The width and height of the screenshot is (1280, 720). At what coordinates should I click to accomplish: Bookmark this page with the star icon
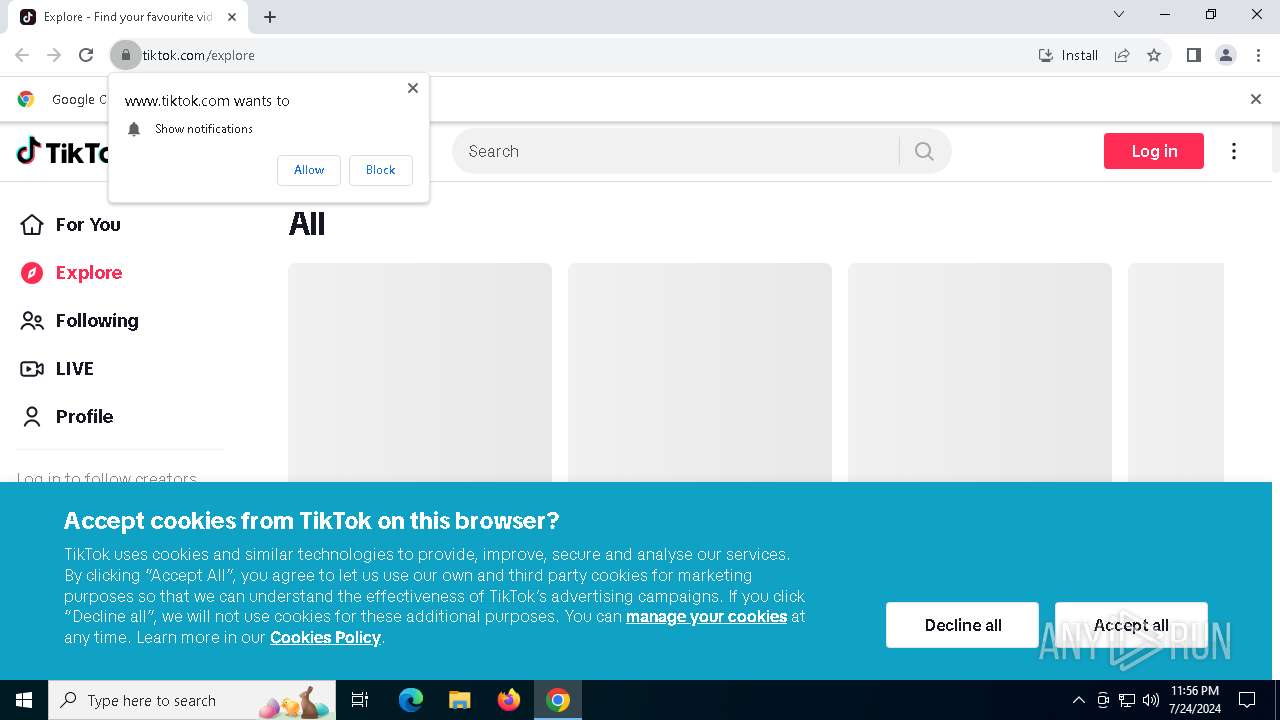tap(1154, 55)
